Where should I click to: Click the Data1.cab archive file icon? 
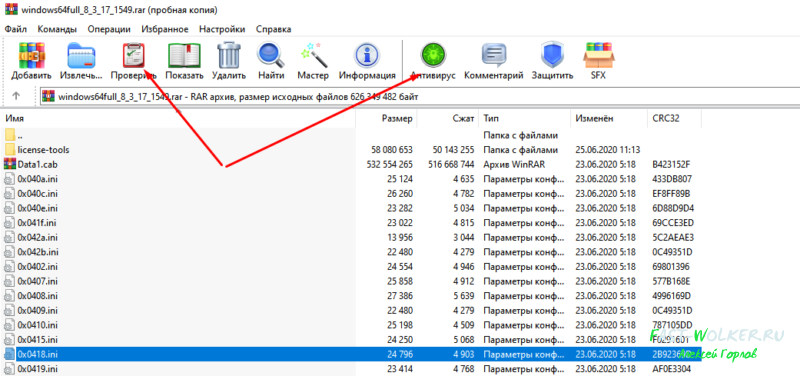[10, 164]
